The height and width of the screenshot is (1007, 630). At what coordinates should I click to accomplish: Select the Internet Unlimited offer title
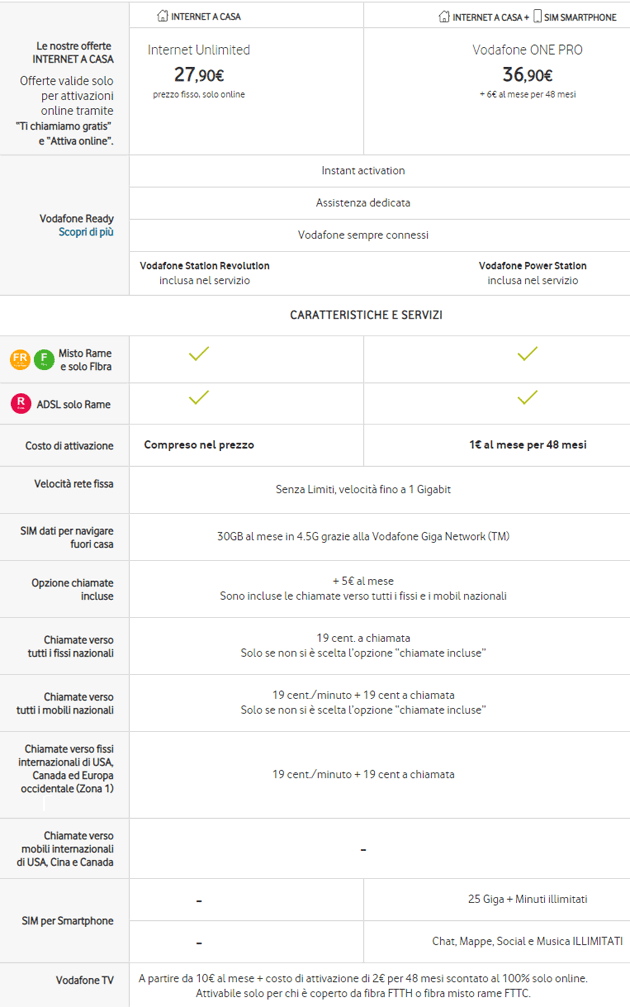pos(199,50)
